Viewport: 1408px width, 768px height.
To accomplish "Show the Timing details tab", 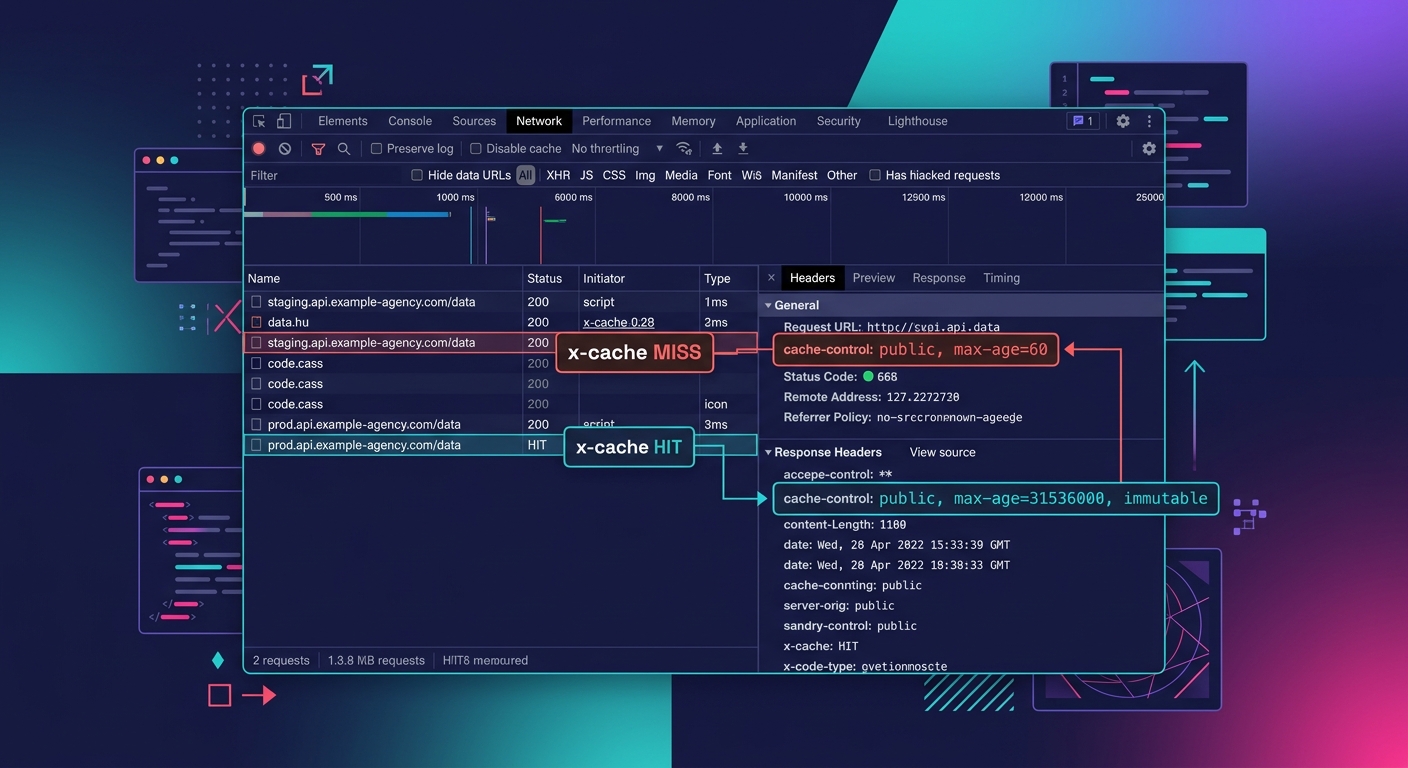I will pos(1001,278).
